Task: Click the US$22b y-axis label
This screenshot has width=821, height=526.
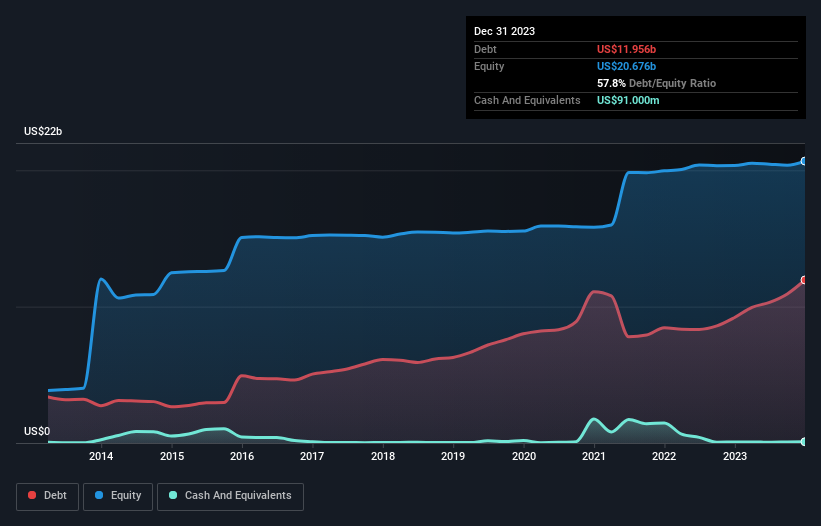Action: click(43, 131)
